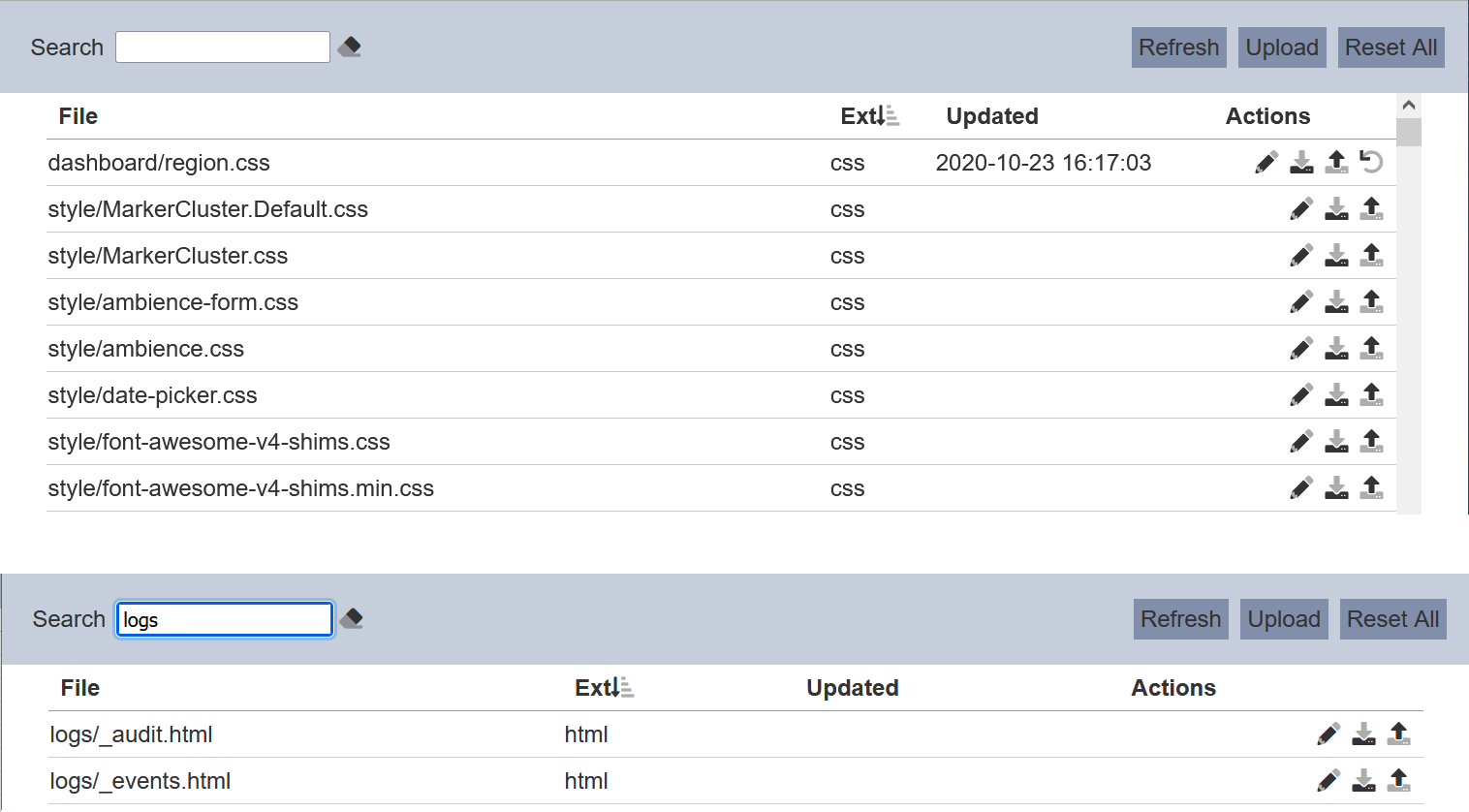Viewport: 1469px width, 812px height.
Task: Sort top table by Ext column
Action: [x=869, y=116]
